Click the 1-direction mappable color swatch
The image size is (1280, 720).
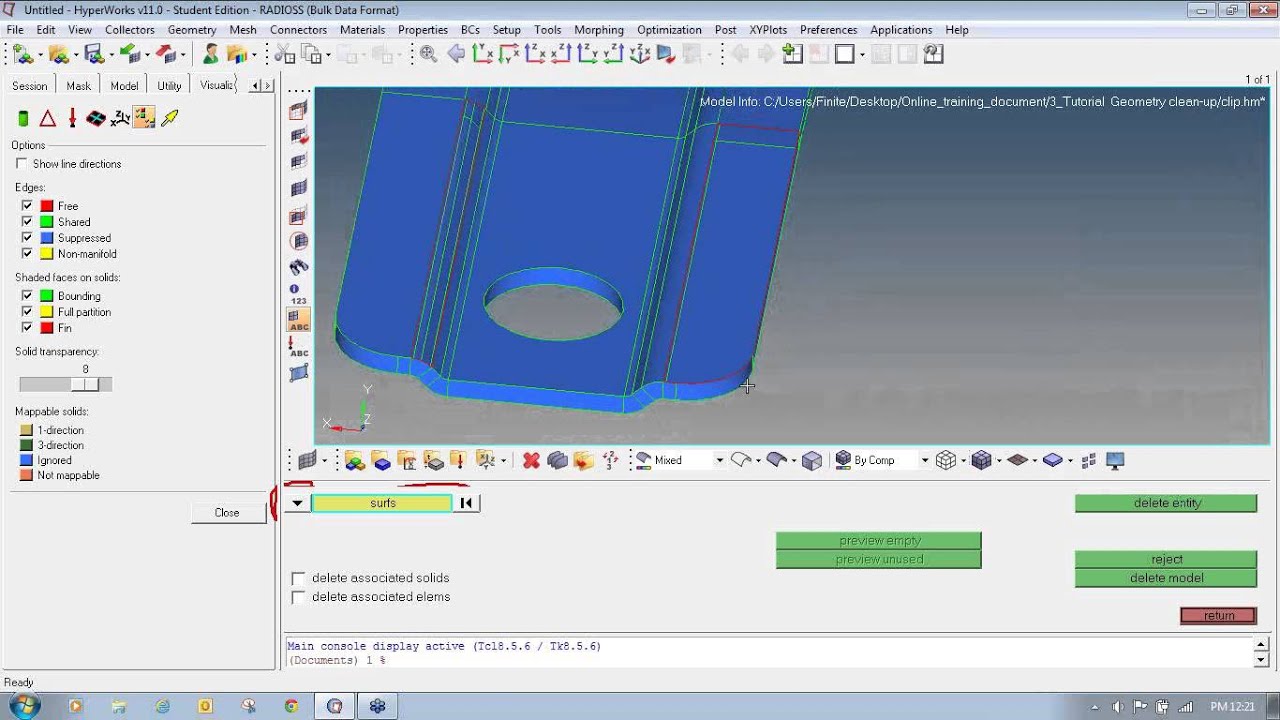pos(27,430)
